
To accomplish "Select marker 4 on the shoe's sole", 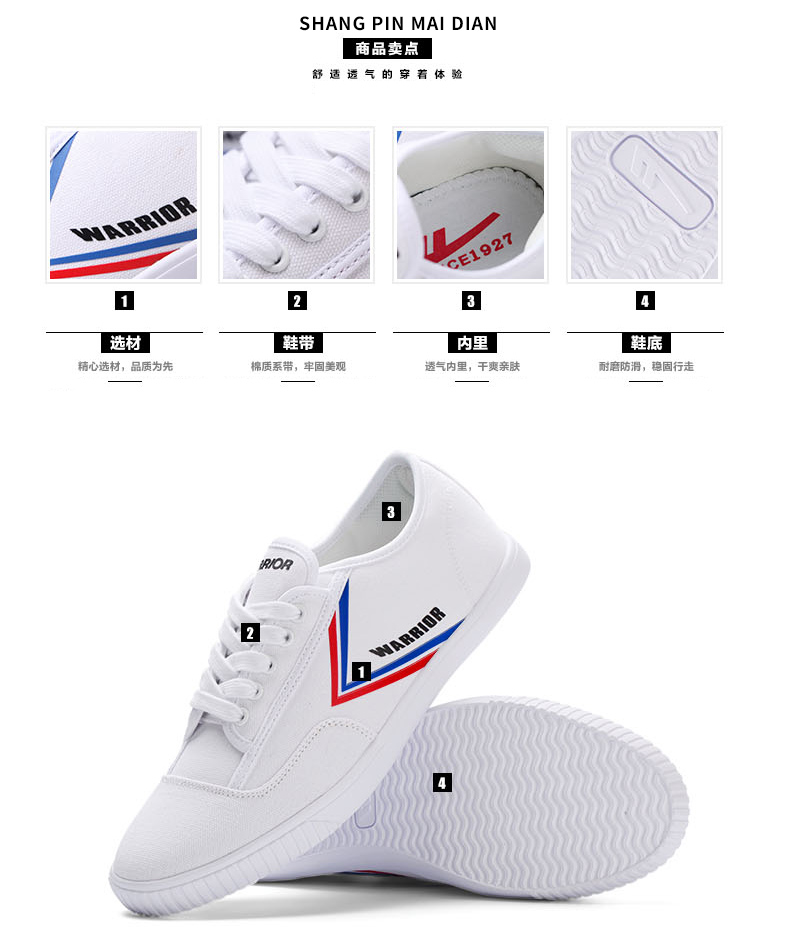I will 442,783.
